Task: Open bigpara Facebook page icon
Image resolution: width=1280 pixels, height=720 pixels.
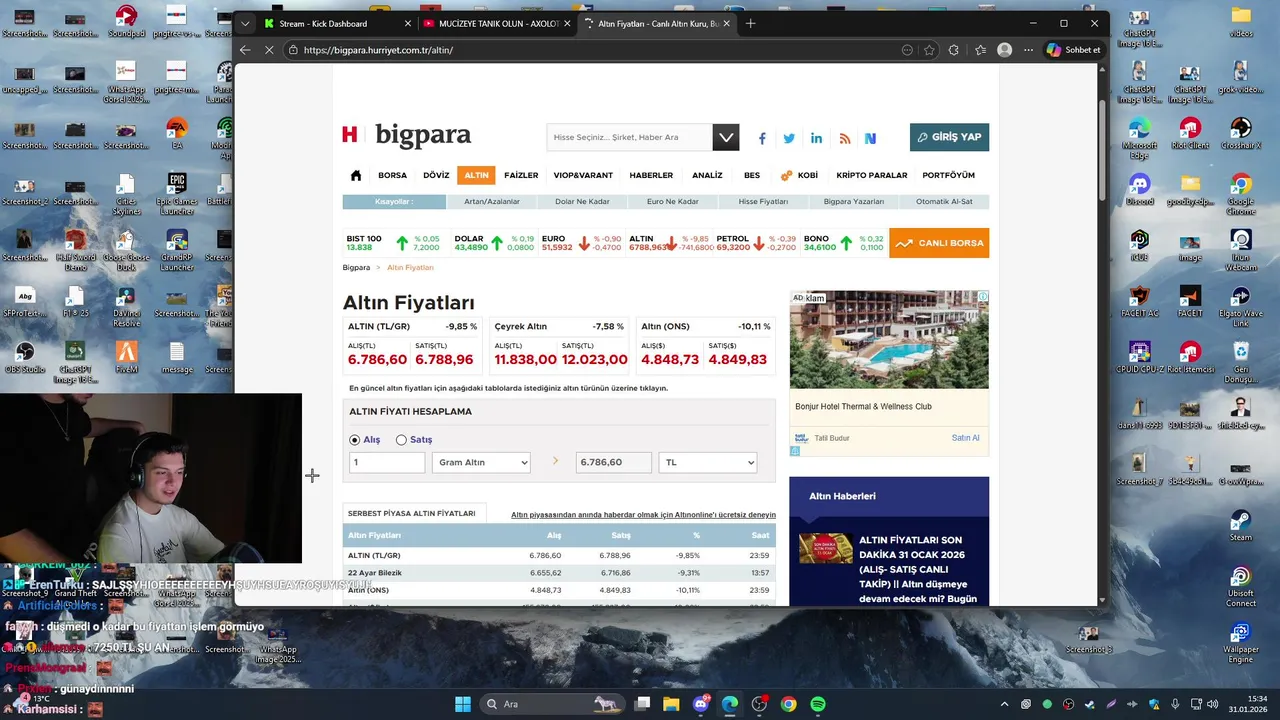Action: (762, 138)
